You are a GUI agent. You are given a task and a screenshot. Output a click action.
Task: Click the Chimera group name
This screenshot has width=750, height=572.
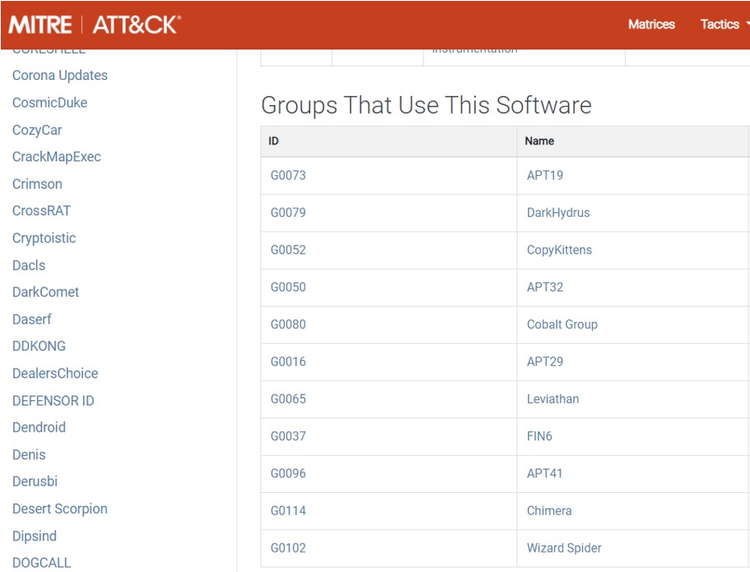click(x=549, y=511)
